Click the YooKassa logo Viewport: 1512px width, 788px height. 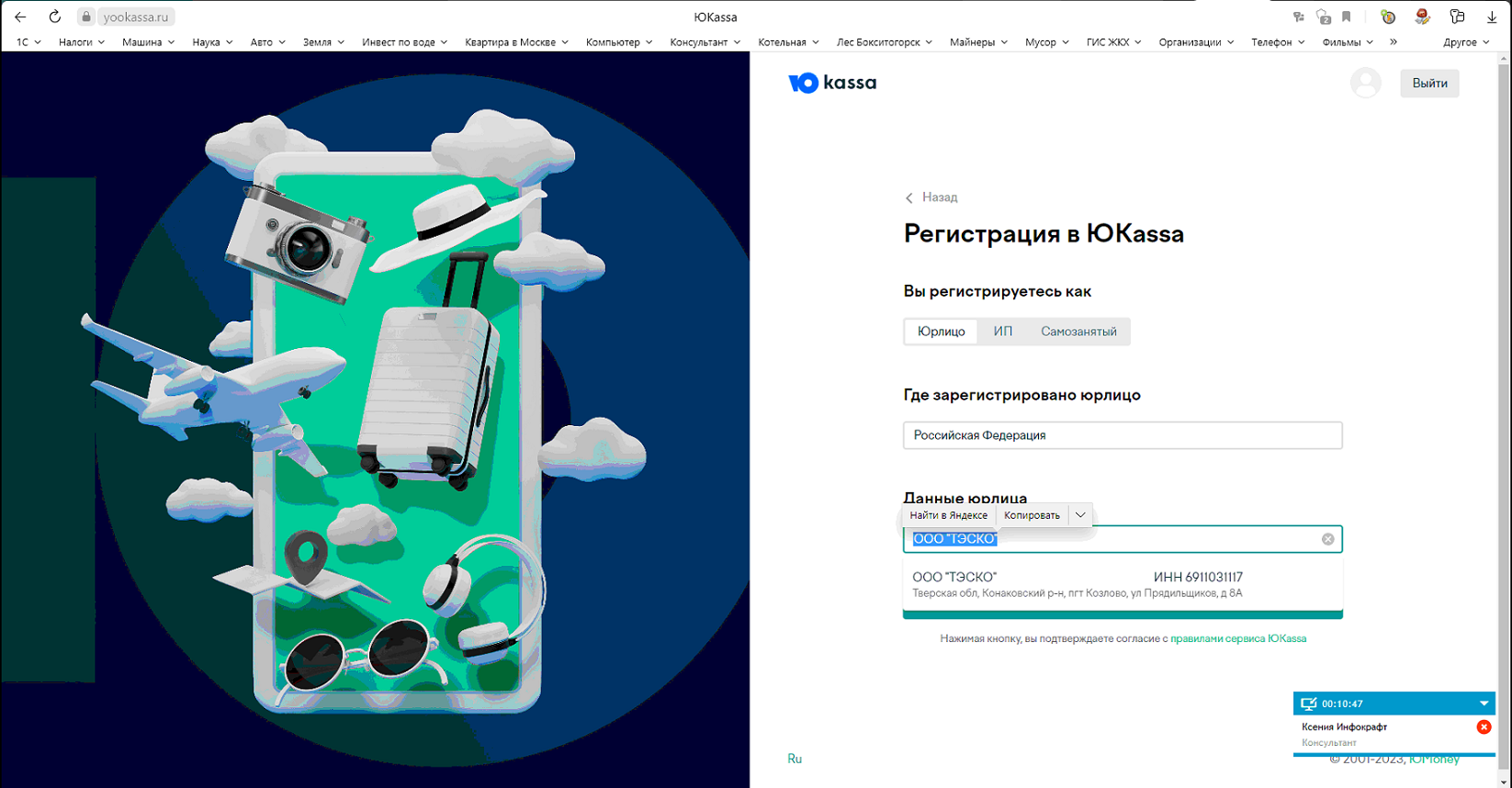[x=832, y=83]
